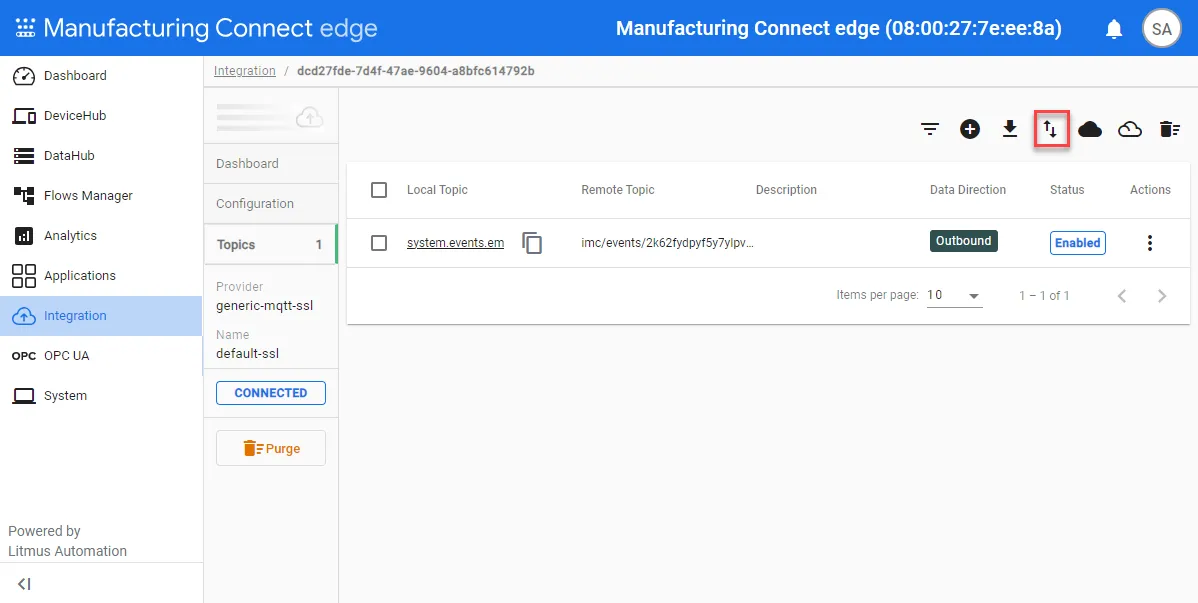Open the SA user avatar menu

click(1161, 29)
